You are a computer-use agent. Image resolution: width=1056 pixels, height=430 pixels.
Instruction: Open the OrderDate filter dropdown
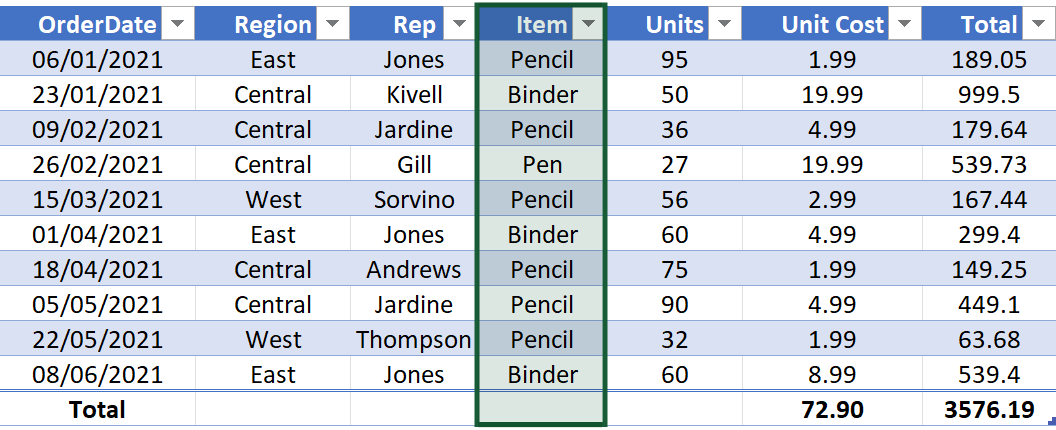pos(177,25)
